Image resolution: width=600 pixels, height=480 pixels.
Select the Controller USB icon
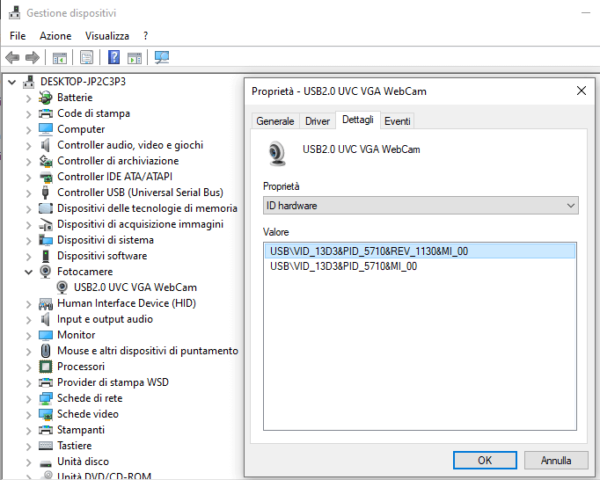[46, 193]
